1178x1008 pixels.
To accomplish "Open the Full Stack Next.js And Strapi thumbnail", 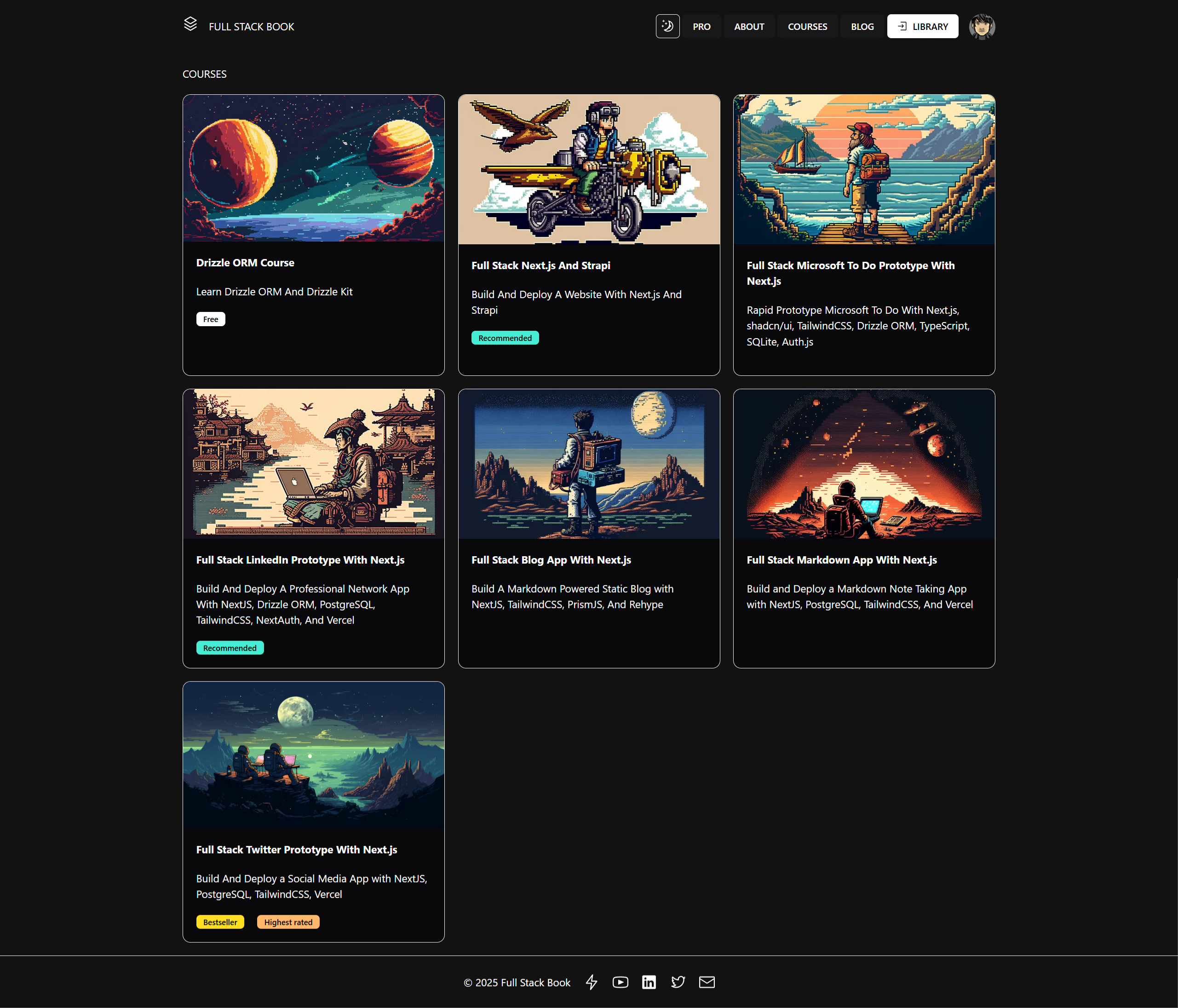I will [x=588, y=170].
